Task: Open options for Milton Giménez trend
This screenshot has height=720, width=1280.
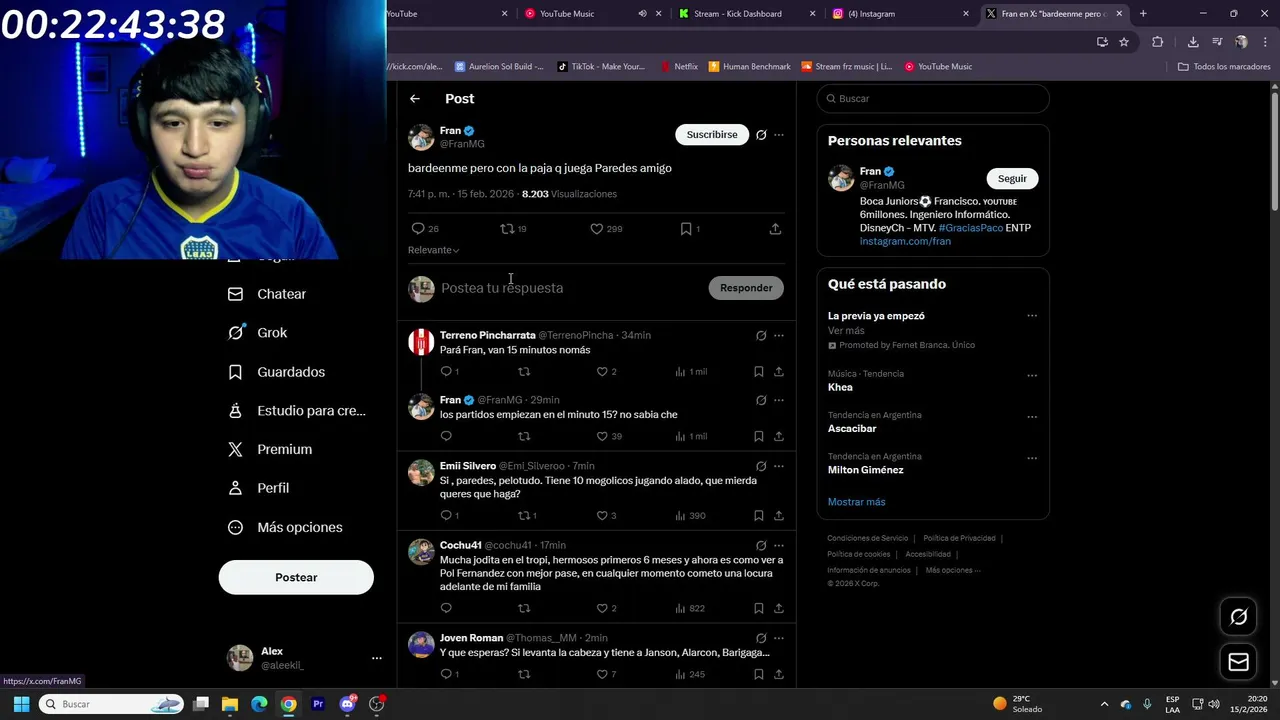Action: (1032, 458)
